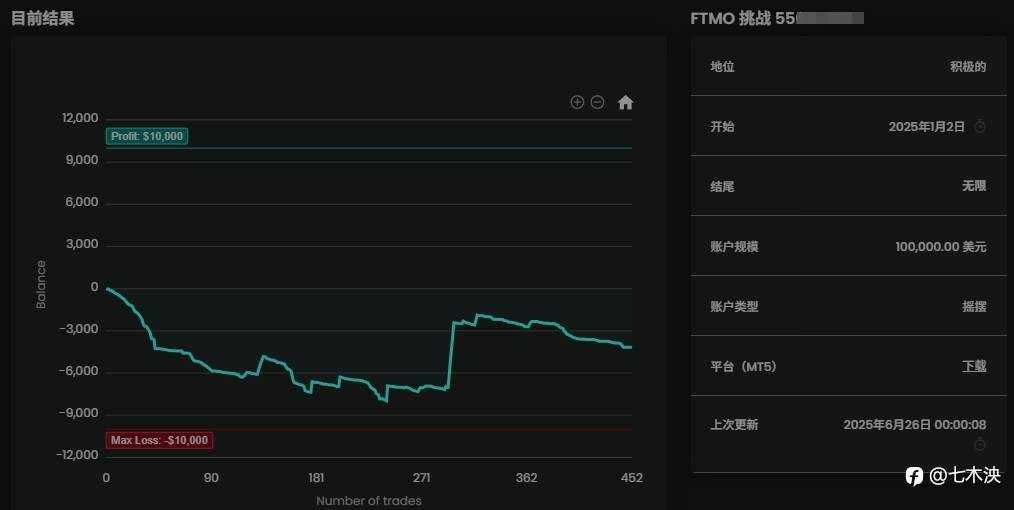The image size is (1014, 510).
Task: Click the 积极的 status value
Action: pyautogui.click(x=968, y=66)
